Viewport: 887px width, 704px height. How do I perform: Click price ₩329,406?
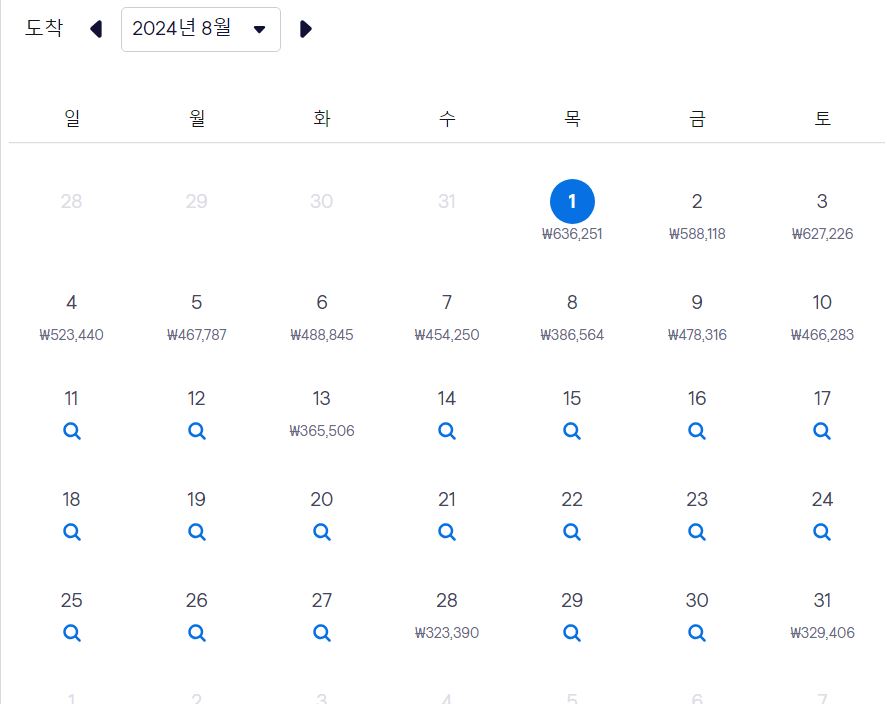tap(822, 632)
